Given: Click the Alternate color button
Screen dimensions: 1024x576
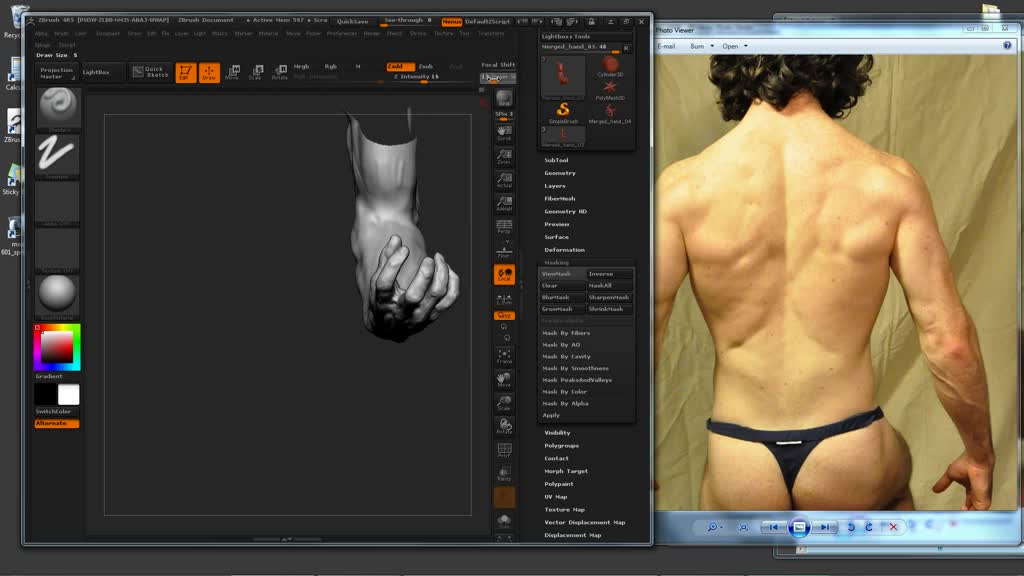Looking at the screenshot, I should pyautogui.click(x=57, y=424).
